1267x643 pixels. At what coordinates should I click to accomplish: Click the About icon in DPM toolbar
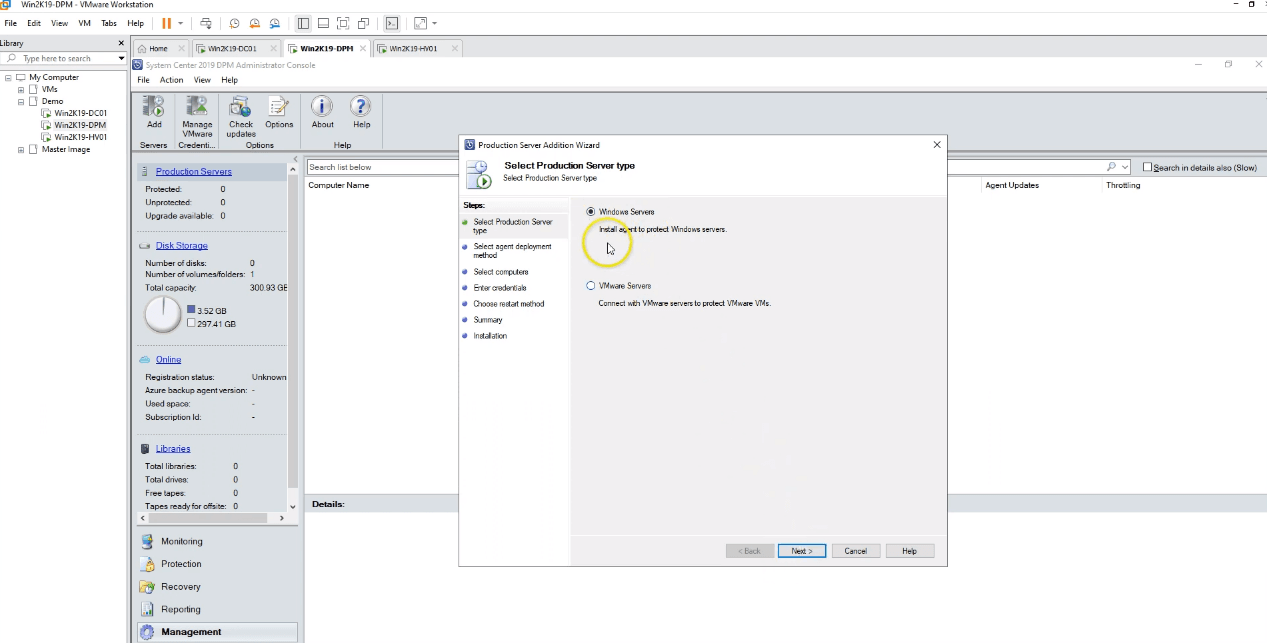pos(322,106)
